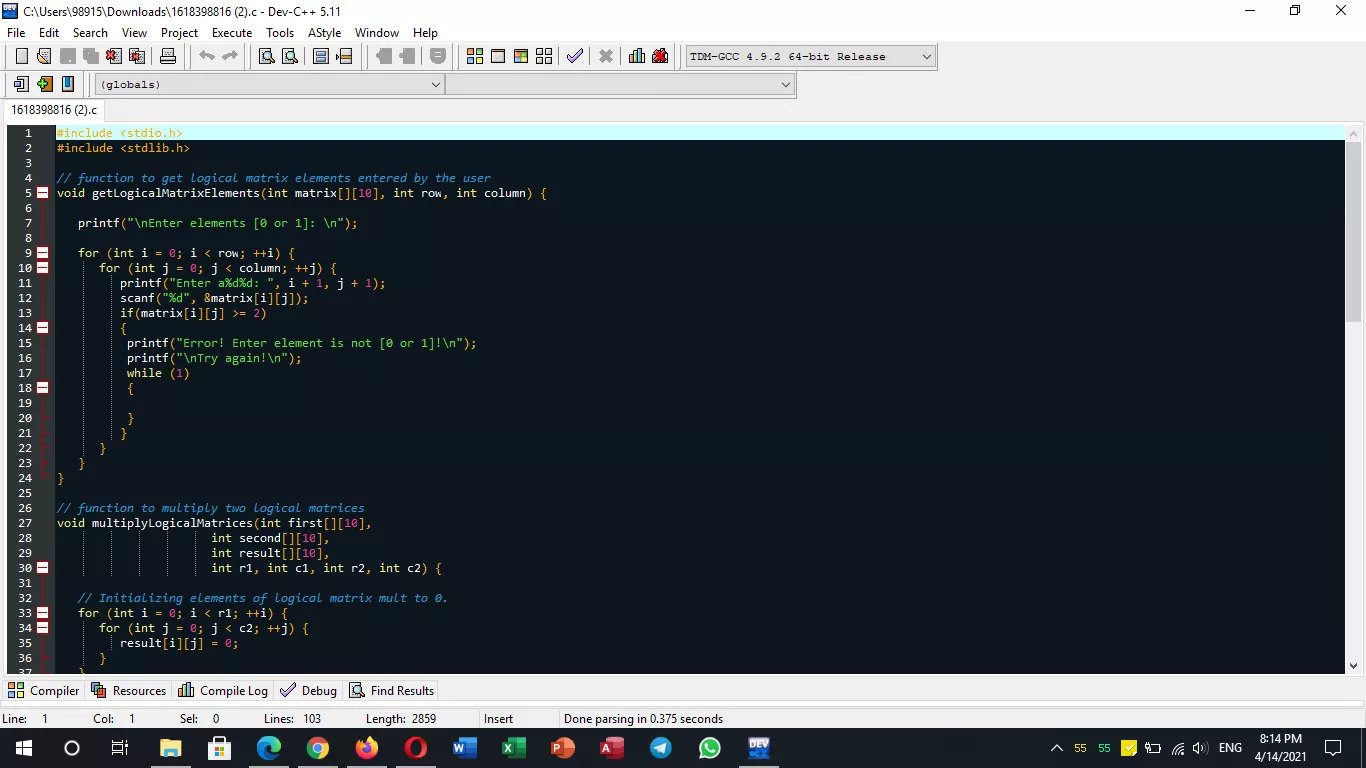Click the editor vertical scrollbar thumb
This screenshot has height=768, width=1366.
coord(1353,232)
